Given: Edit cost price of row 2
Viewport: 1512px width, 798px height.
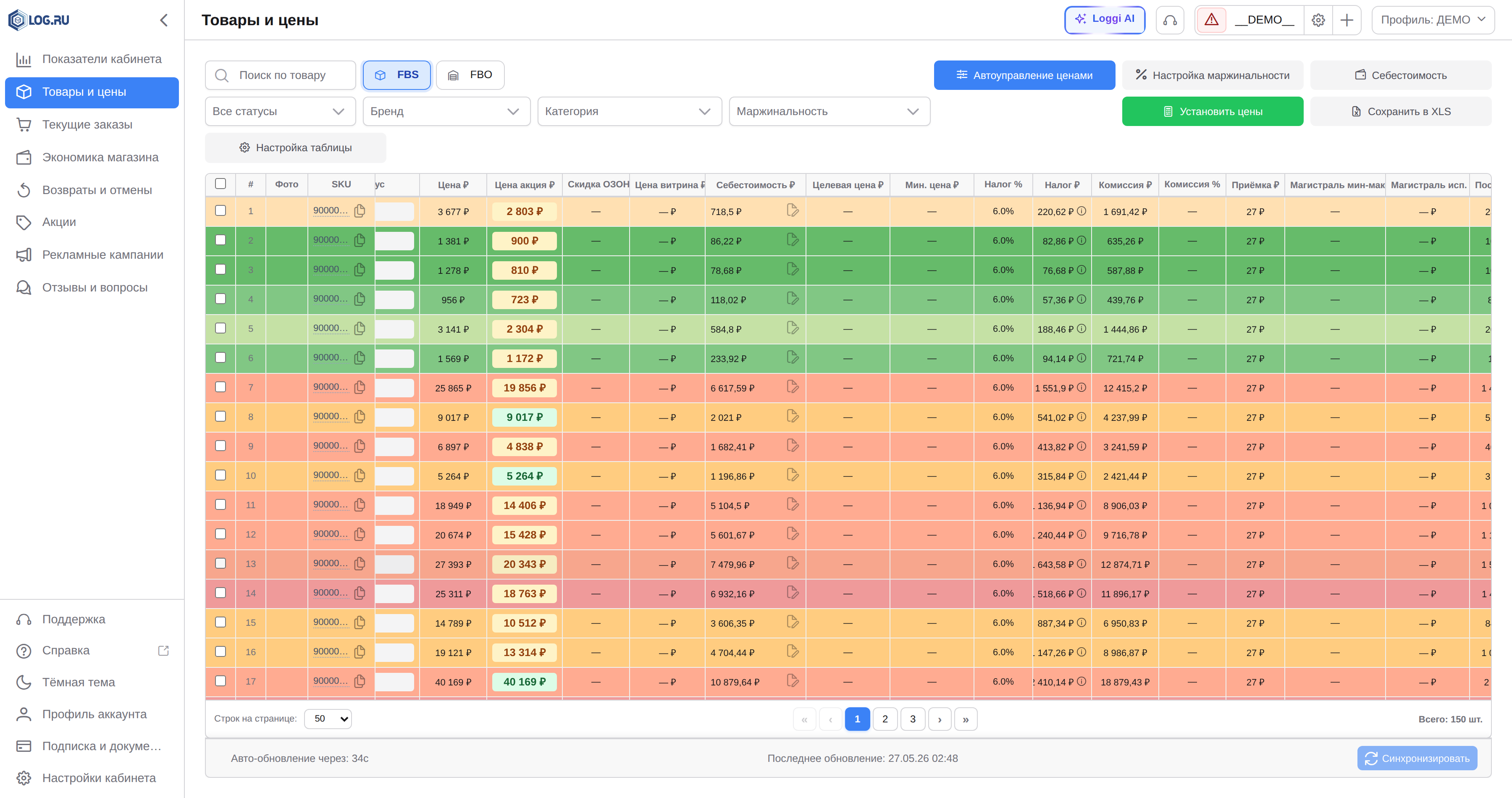Looking at the screenshot, I should (793, 240).
